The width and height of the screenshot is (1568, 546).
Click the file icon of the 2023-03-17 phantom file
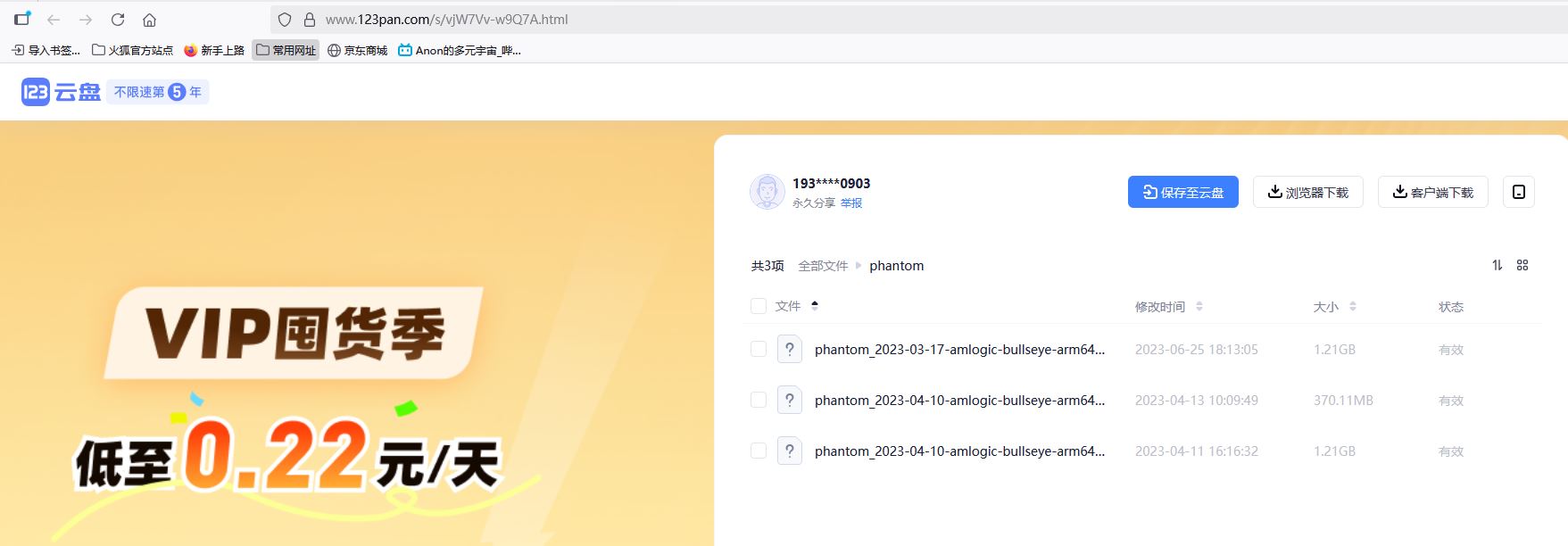point(790,349)
